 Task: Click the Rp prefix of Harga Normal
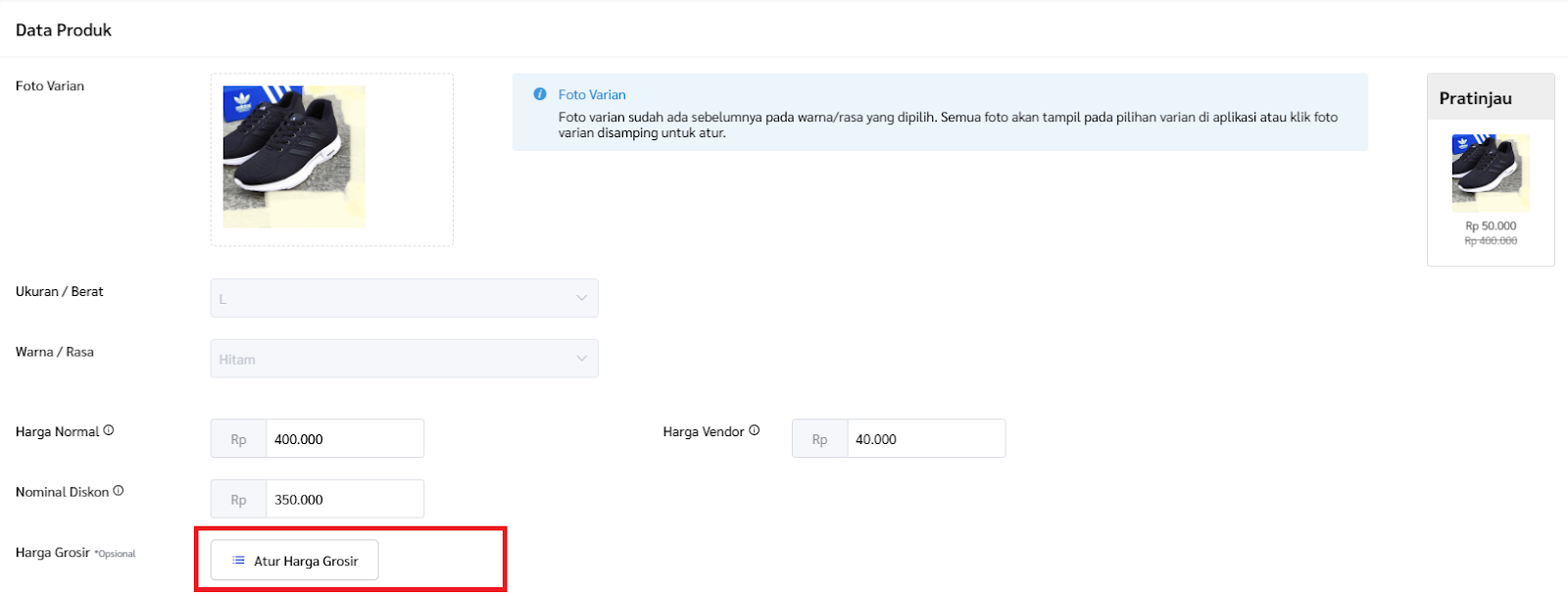238,439
